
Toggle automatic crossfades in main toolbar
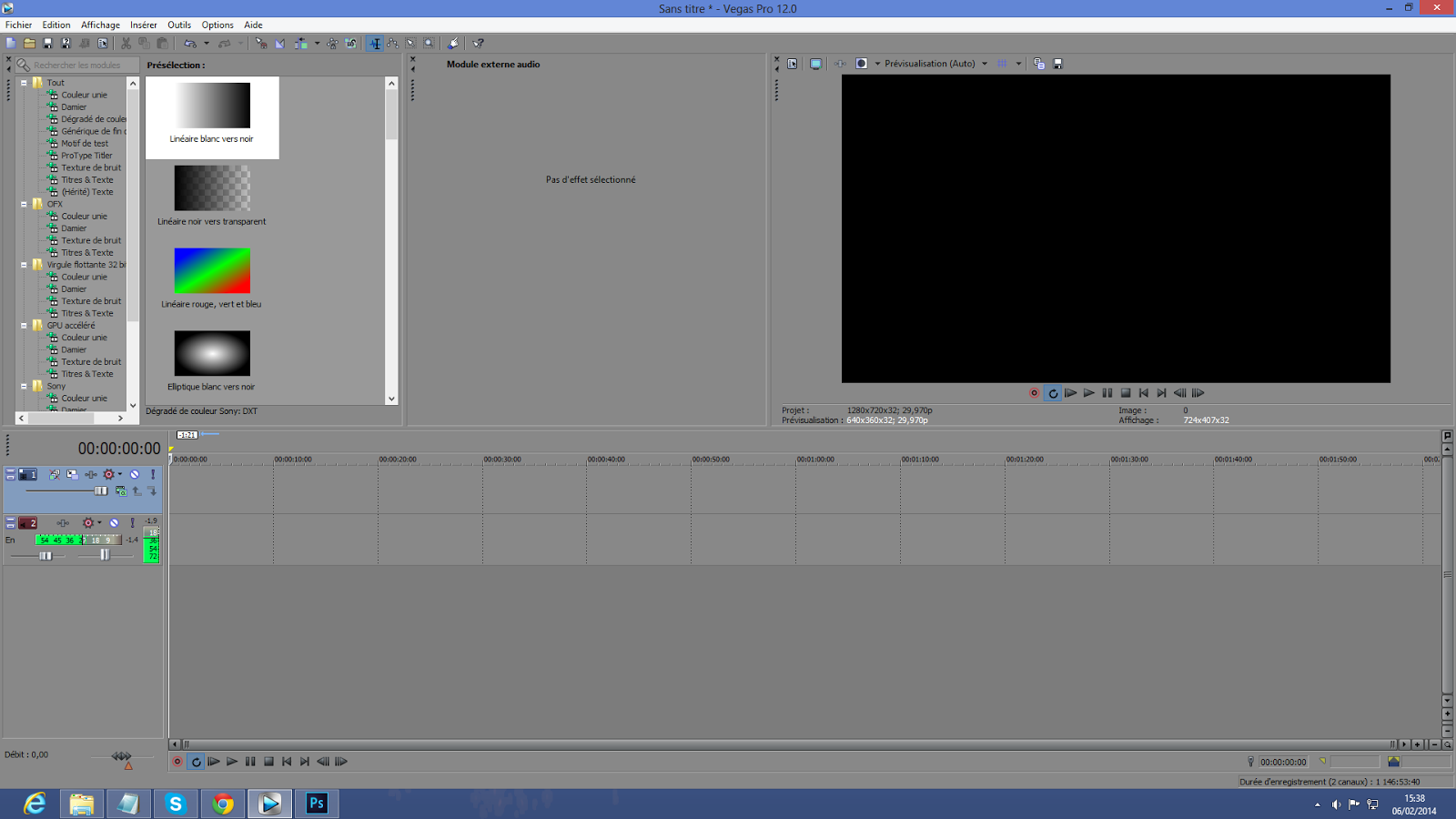click(x=279, y=43)
